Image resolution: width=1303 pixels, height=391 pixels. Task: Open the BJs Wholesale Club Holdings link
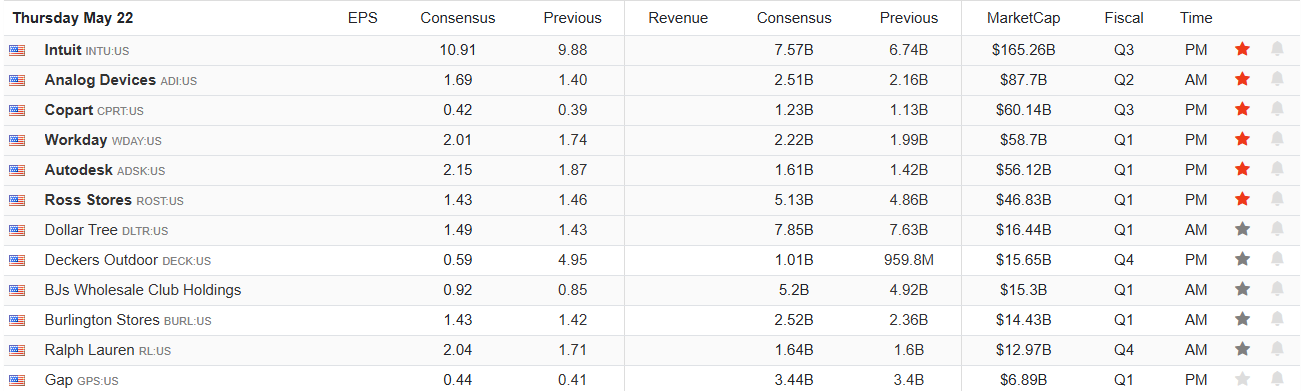pos(143,290)
